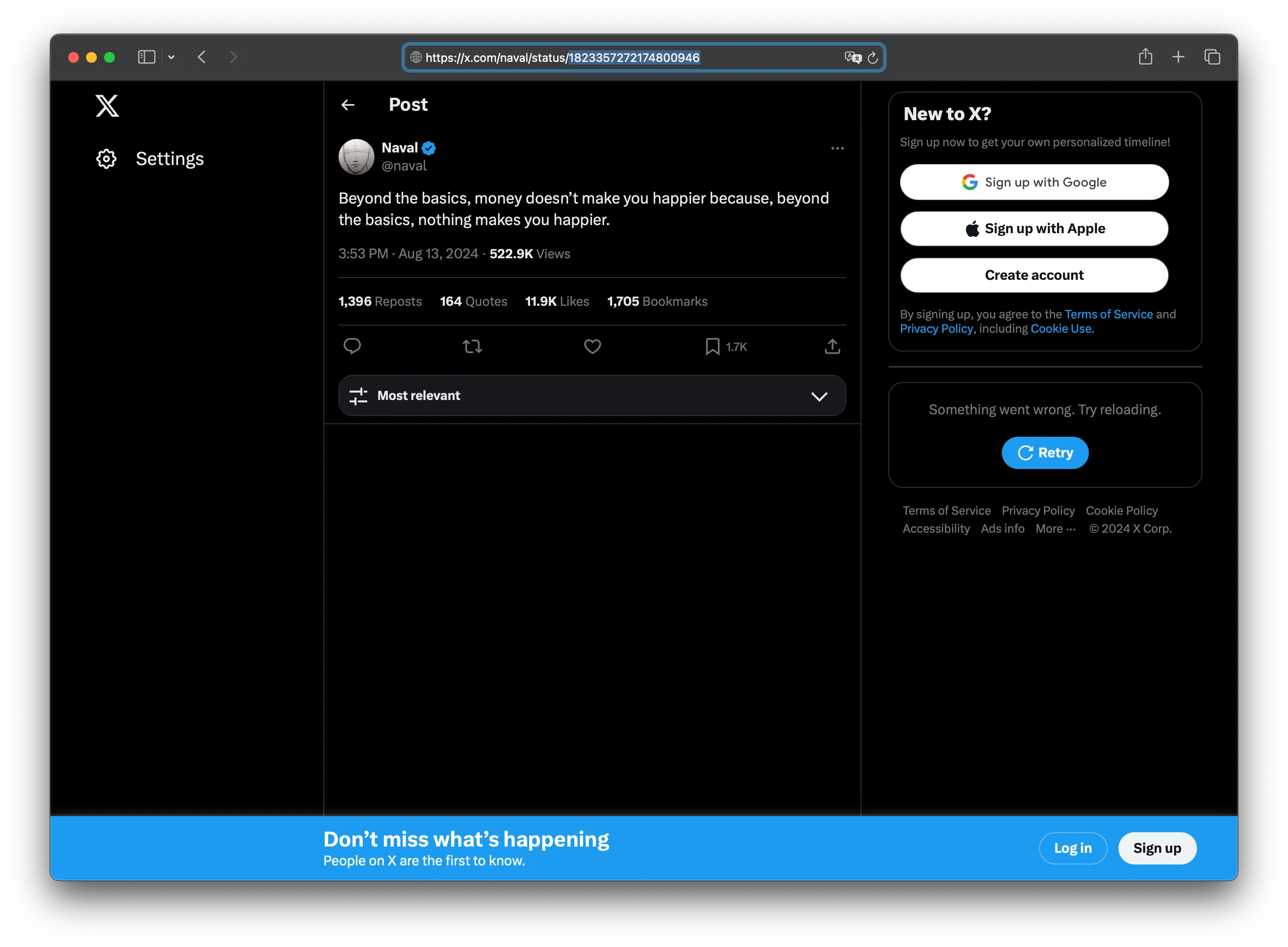
Task: Open the Safari sidebar dropdown chevron
Action: click(x=171, y=57)
